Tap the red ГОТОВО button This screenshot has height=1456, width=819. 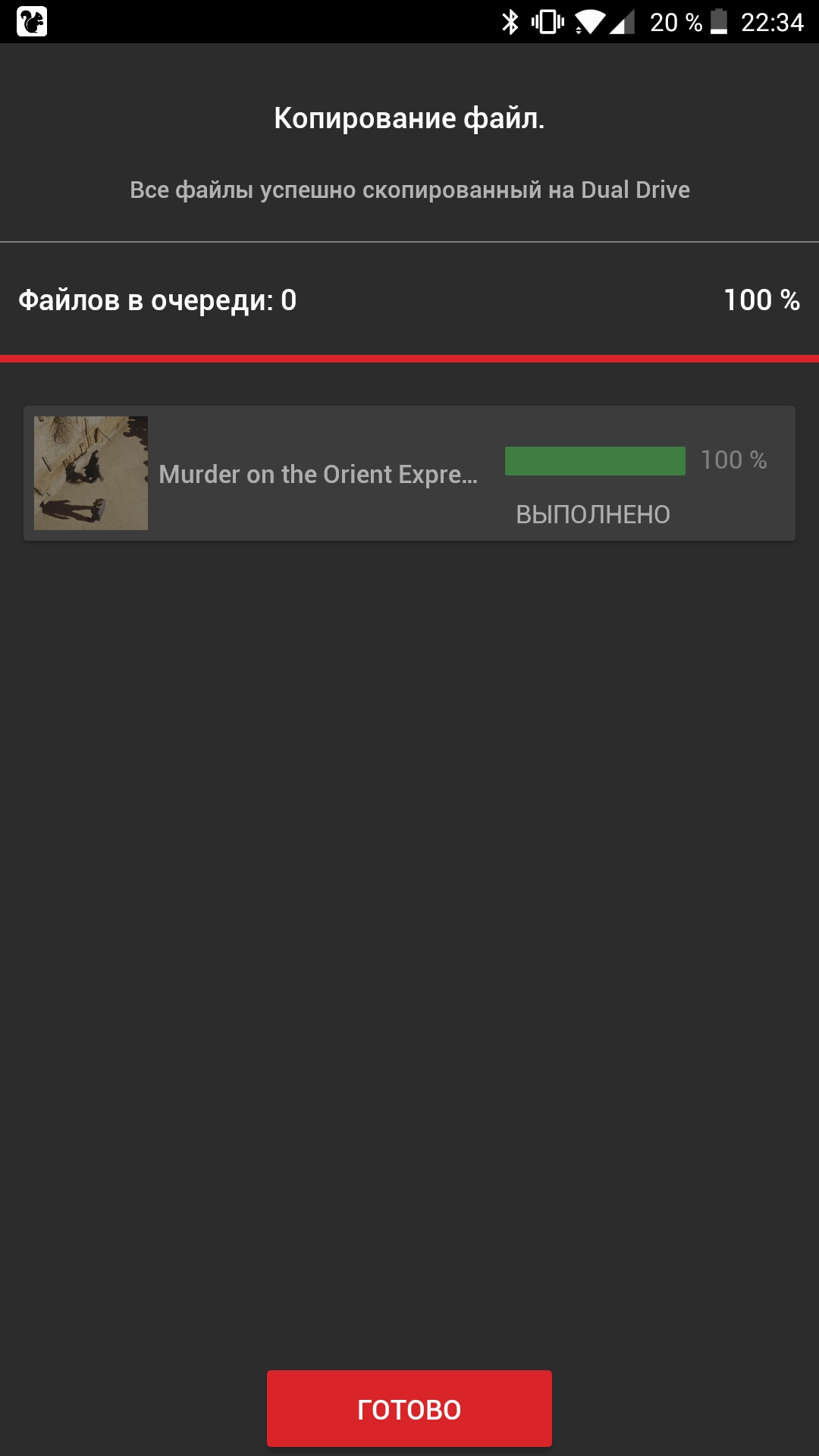tap(409, 1408)
